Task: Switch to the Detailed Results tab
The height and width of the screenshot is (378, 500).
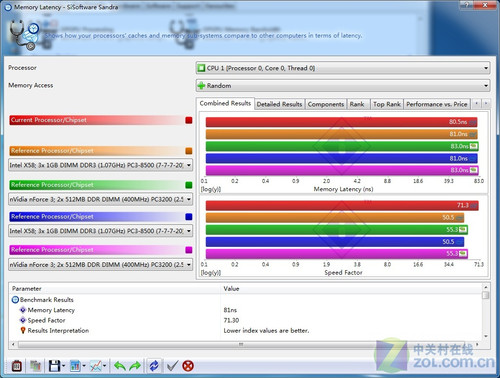Action: pyautogui.click(x=279, y=104)
